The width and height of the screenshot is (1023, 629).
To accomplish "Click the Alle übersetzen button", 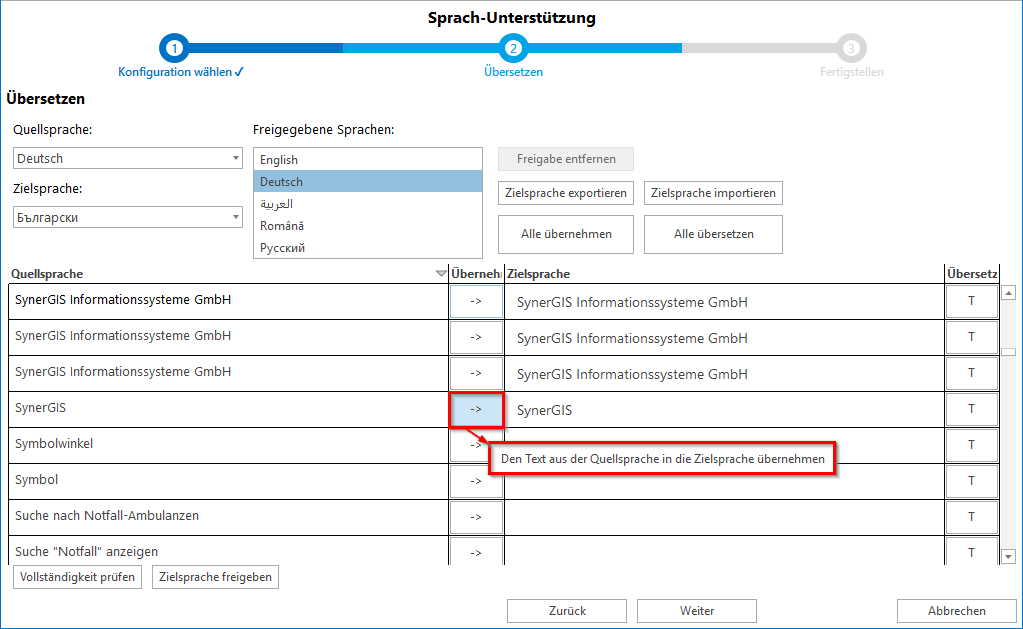I will [x=713, y=234].
